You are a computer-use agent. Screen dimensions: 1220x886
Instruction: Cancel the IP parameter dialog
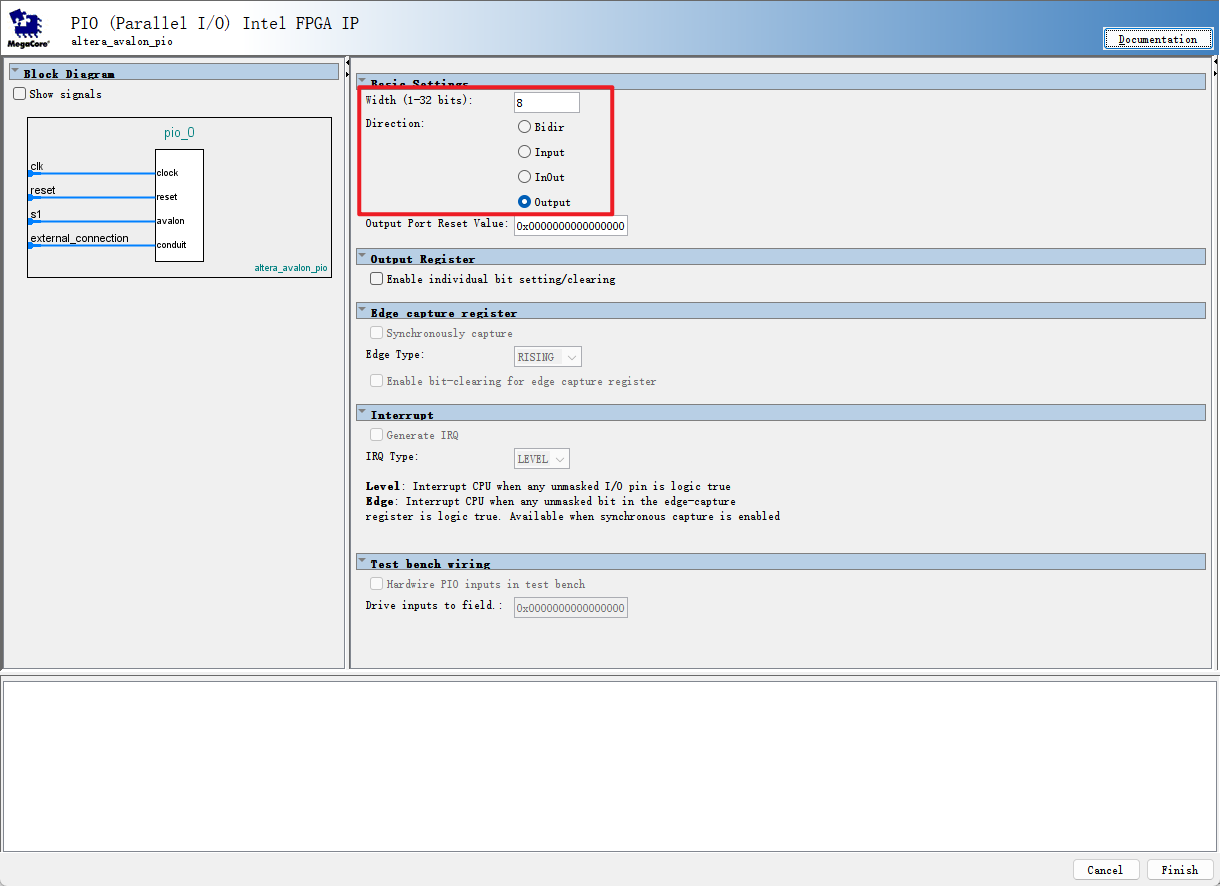coord(1106,869)
